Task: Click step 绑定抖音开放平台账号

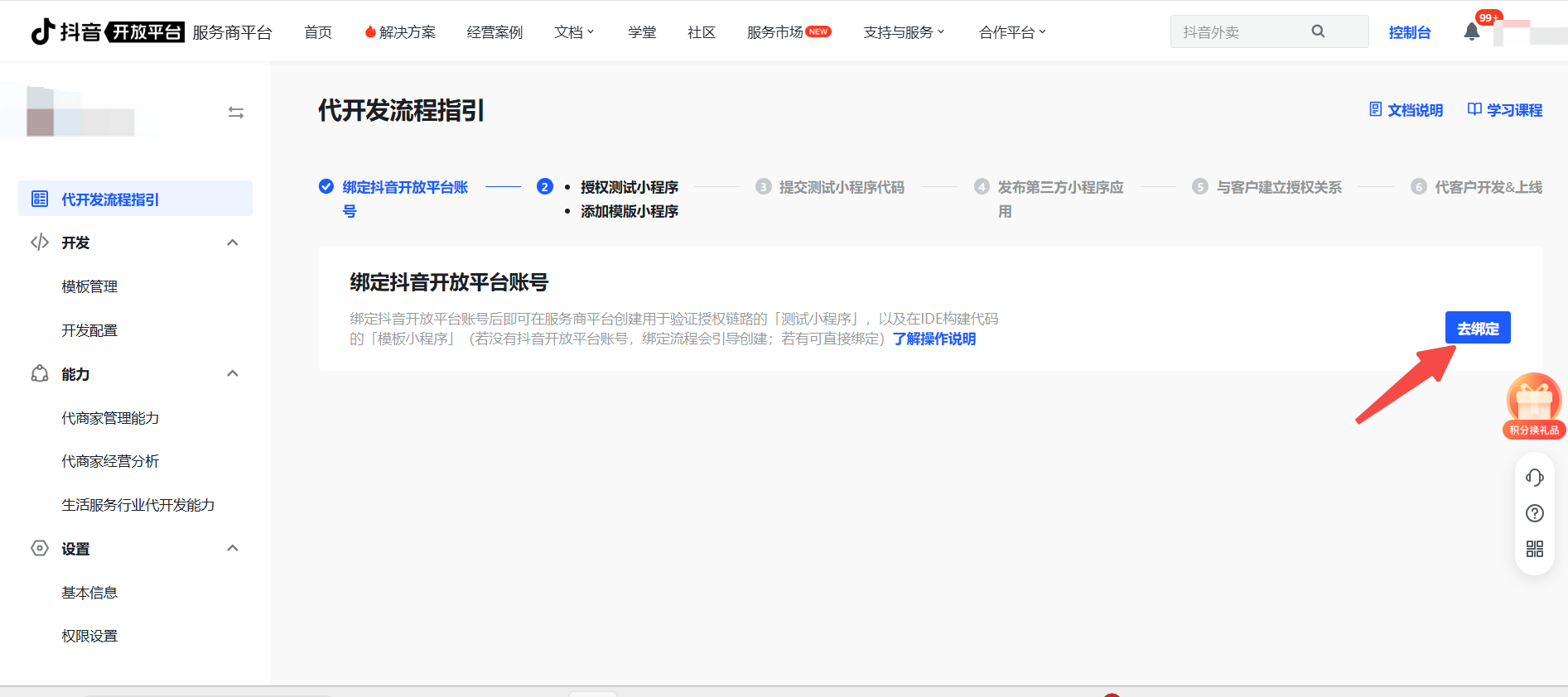Action: pyautogui.click(x=405, y=199)
